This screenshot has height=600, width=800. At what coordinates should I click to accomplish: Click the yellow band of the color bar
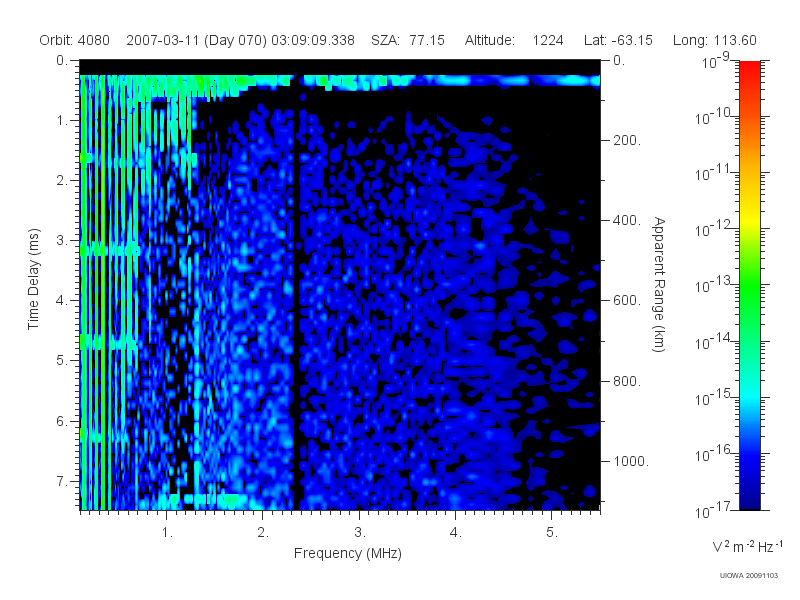tap(749, 220)
